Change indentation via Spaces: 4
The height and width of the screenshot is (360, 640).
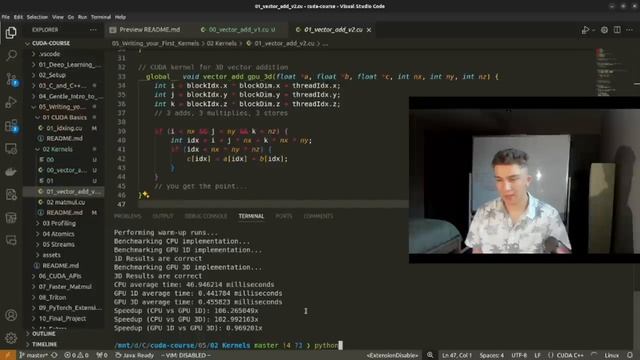[491, 356]
